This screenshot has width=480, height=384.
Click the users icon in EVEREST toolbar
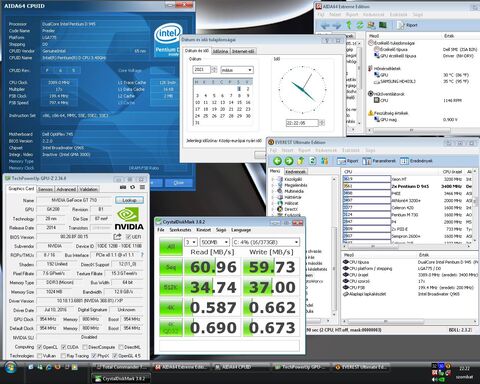[x=324, y=161]
